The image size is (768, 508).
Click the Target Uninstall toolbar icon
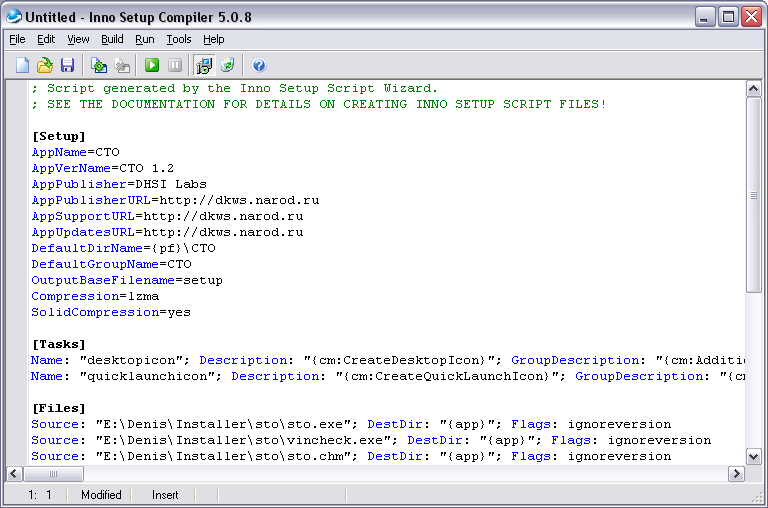(227, 65)
